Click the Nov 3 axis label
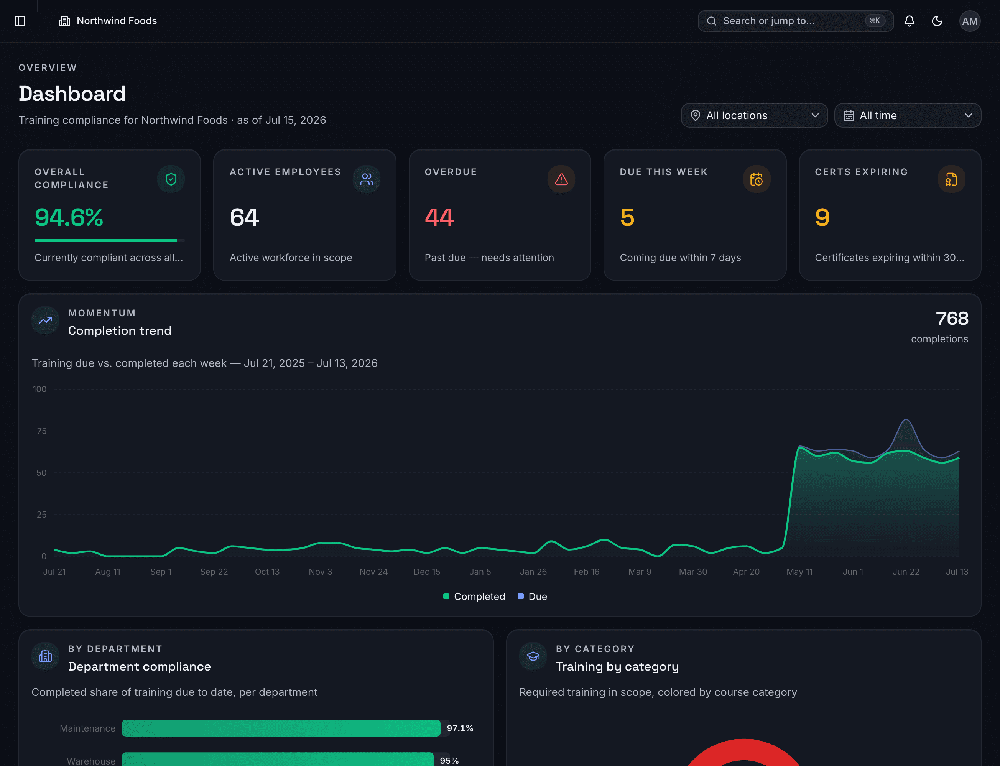The height and width of the screenshot is (766, 1000). tap(320, 572)
